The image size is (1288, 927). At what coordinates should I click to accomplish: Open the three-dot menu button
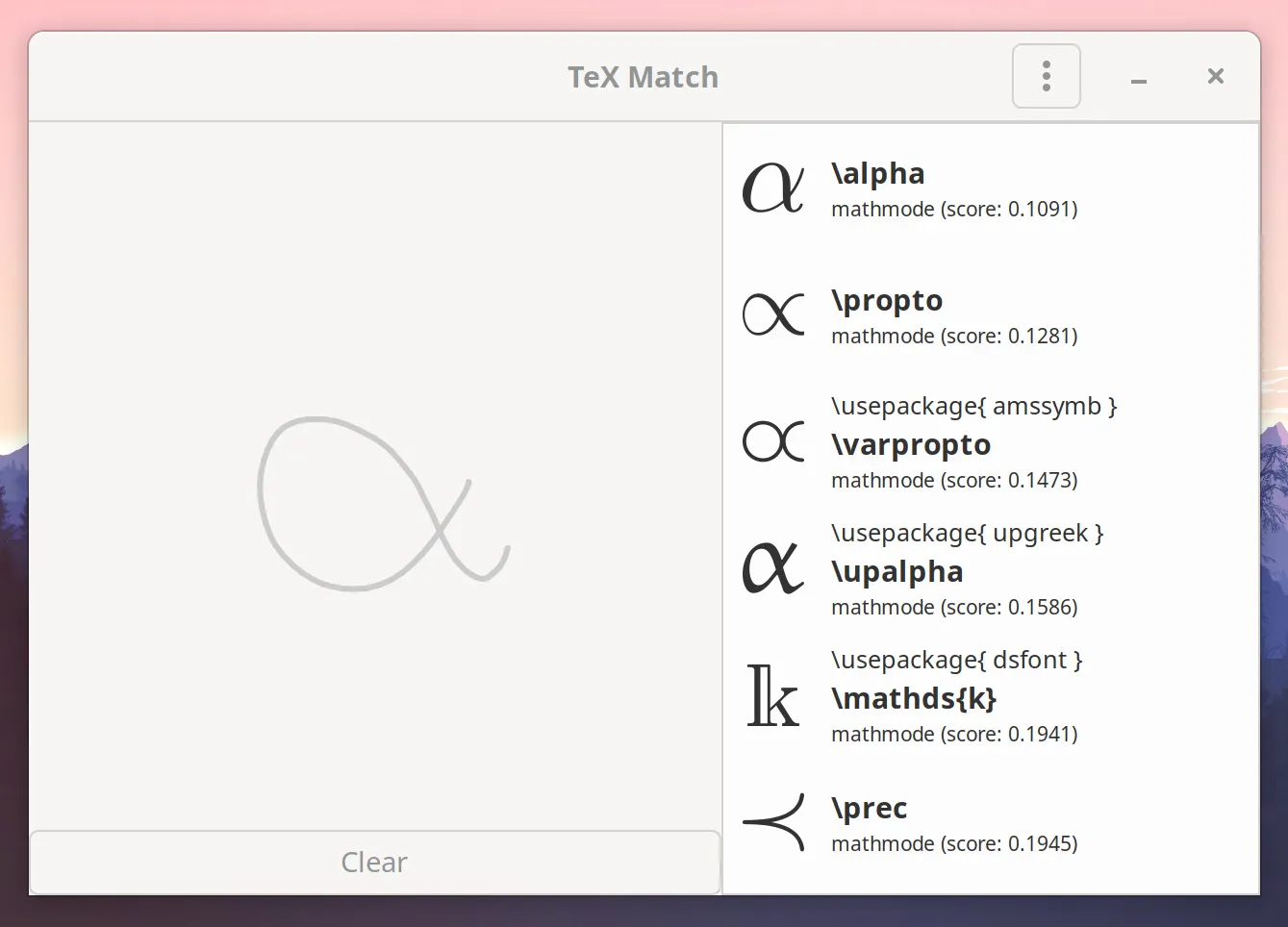click(1047, 76)
